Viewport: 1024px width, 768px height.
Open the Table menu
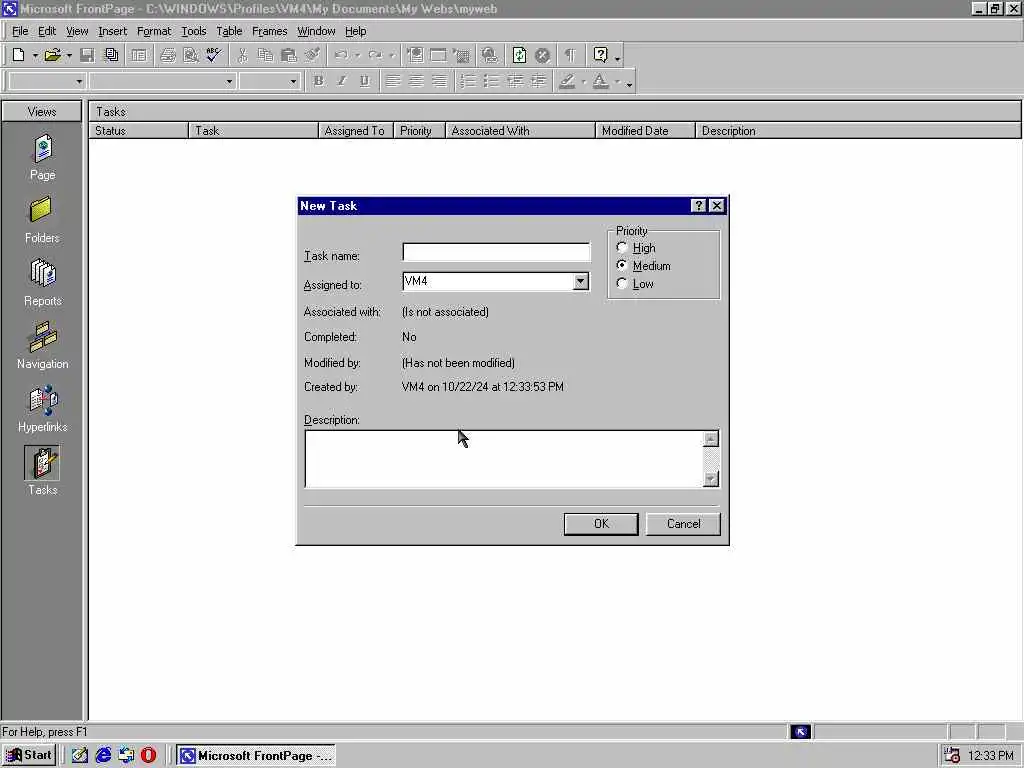click(x=229, y=31)
